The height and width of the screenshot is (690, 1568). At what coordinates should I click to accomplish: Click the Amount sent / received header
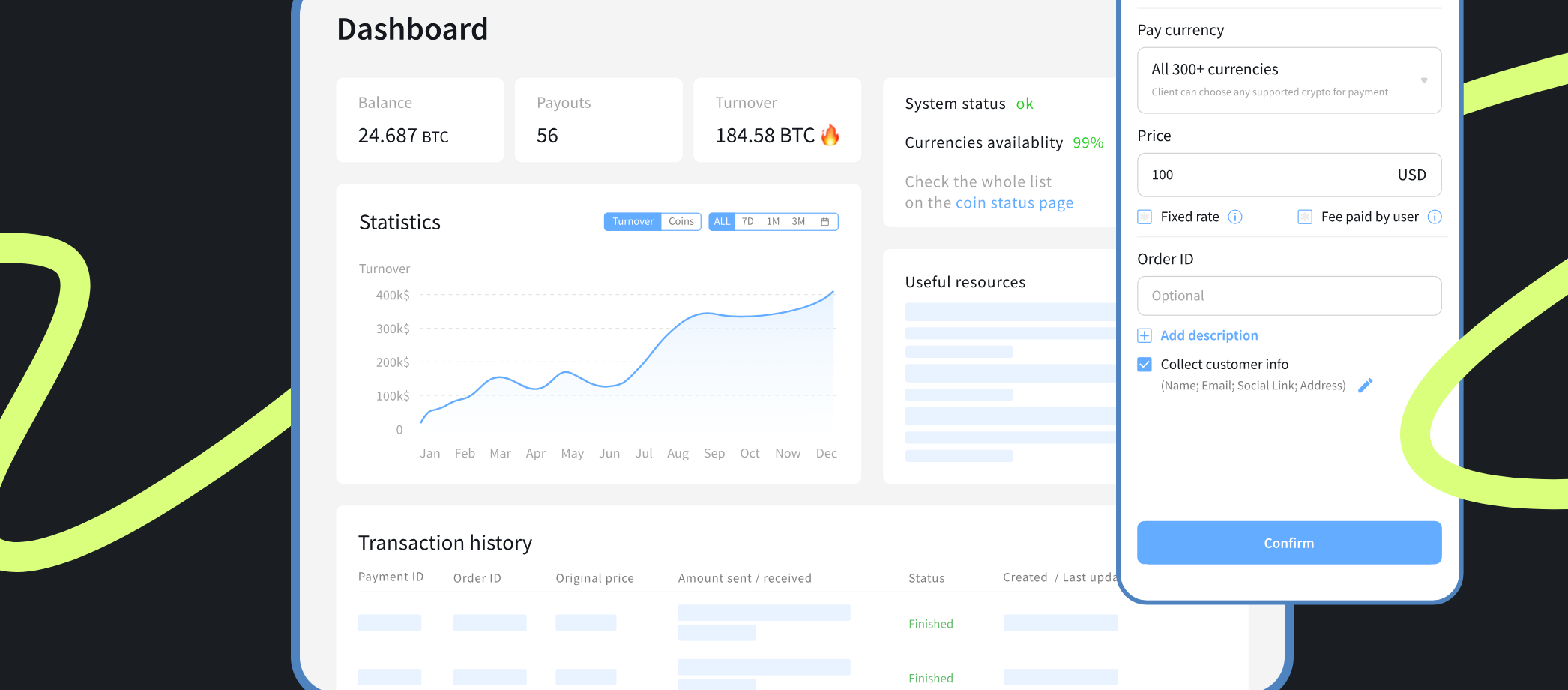744,578
